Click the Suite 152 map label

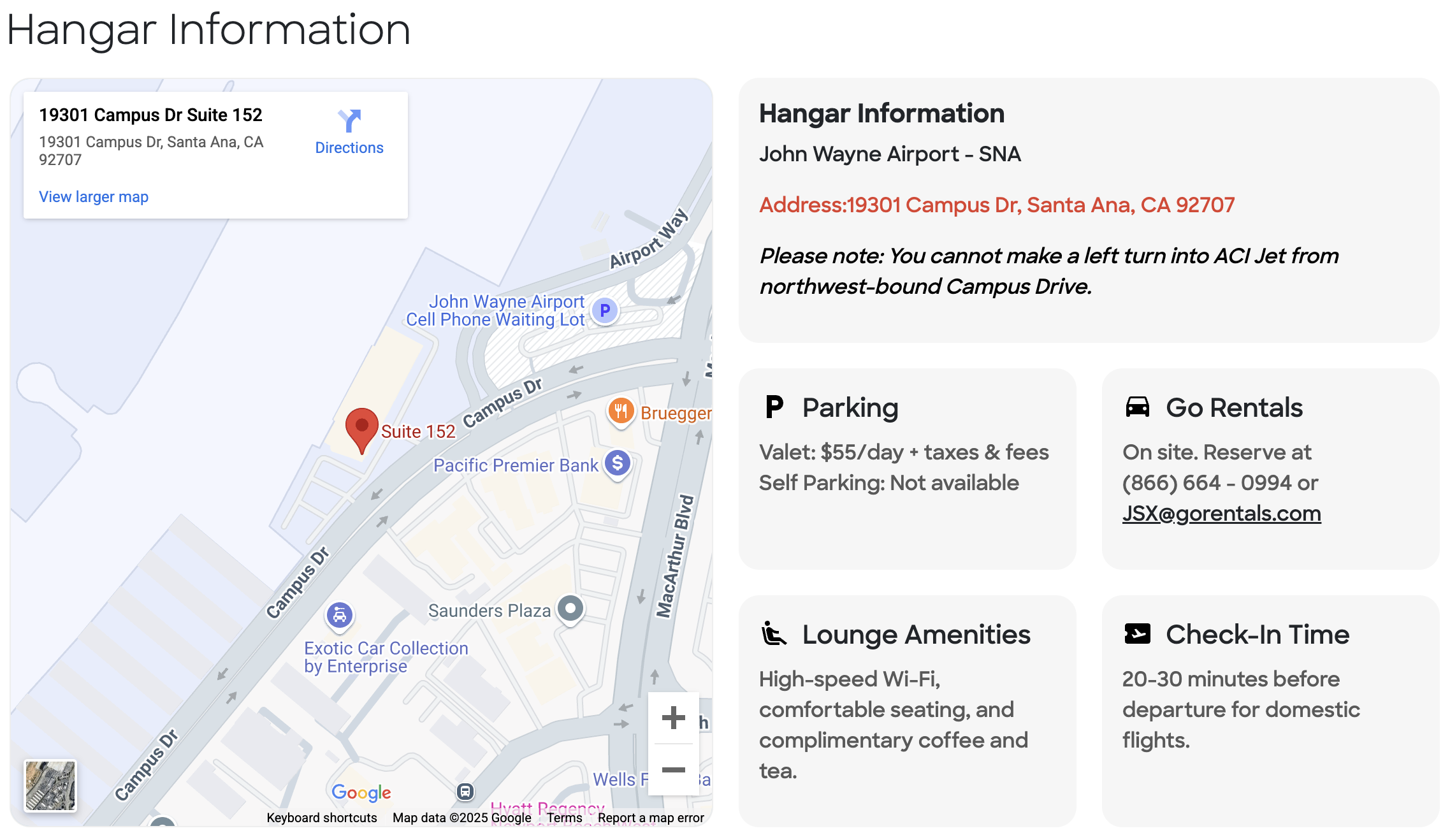pos(418,431)
